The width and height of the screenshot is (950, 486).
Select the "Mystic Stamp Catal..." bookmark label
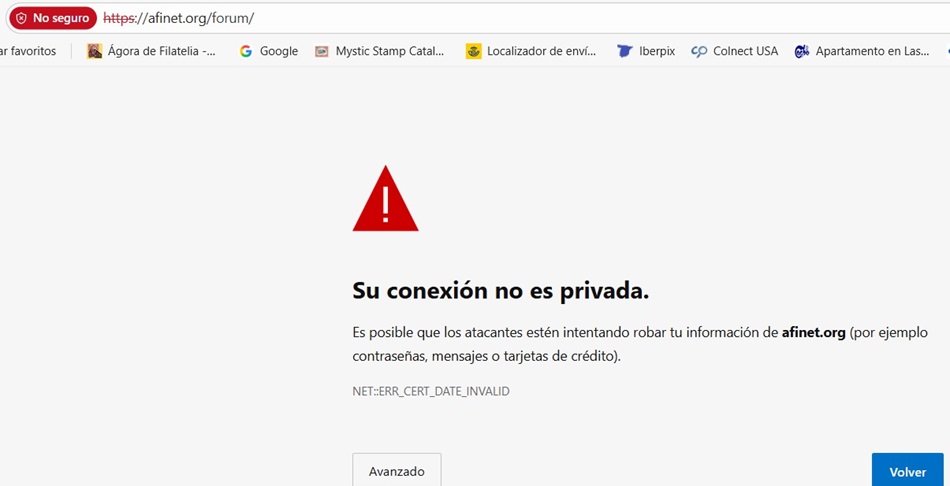(x=389, y=51)
